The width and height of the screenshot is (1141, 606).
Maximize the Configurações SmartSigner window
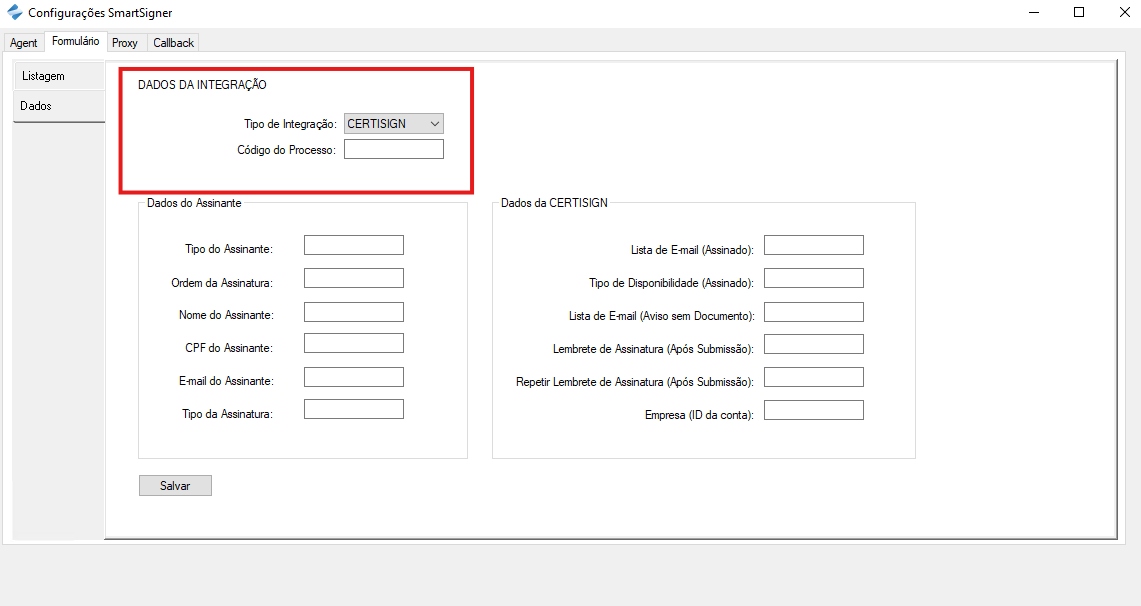pyautogui.click(x=1079, y=13)
